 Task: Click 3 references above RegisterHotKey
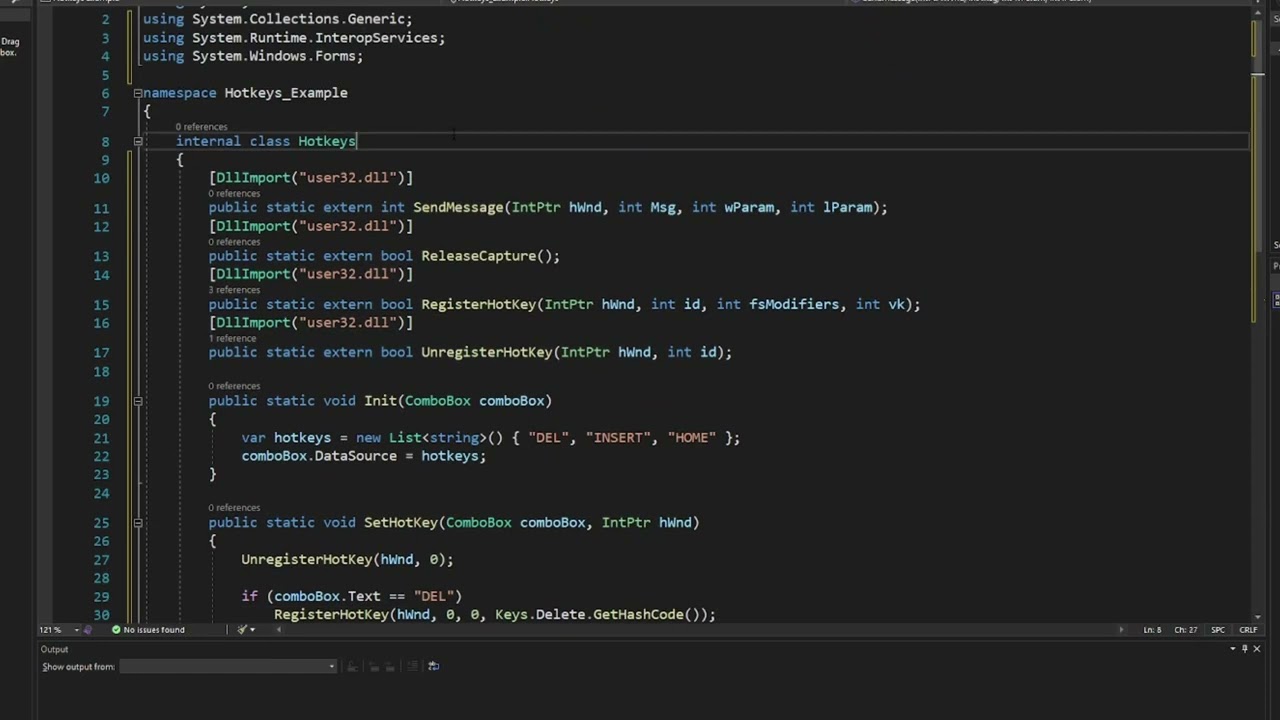[234, 290]
